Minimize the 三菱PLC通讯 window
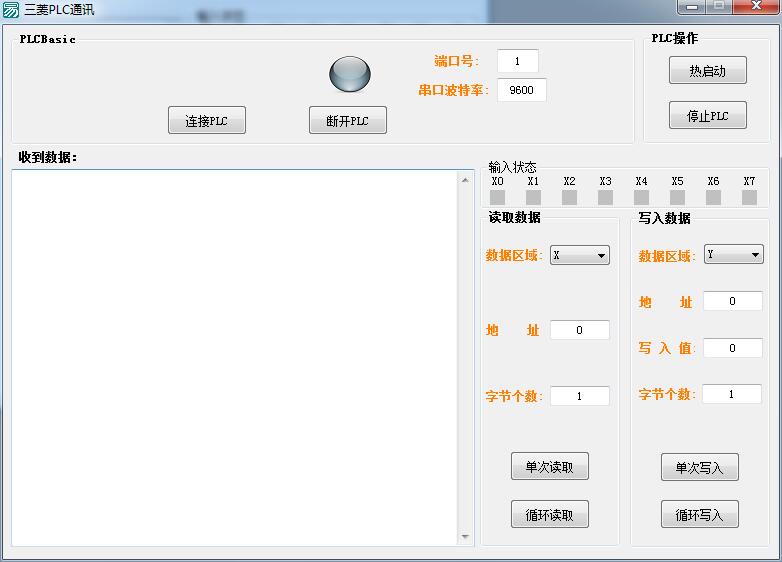Image resolution: width=782 pixels, height=562 pixels. [691, 6]
